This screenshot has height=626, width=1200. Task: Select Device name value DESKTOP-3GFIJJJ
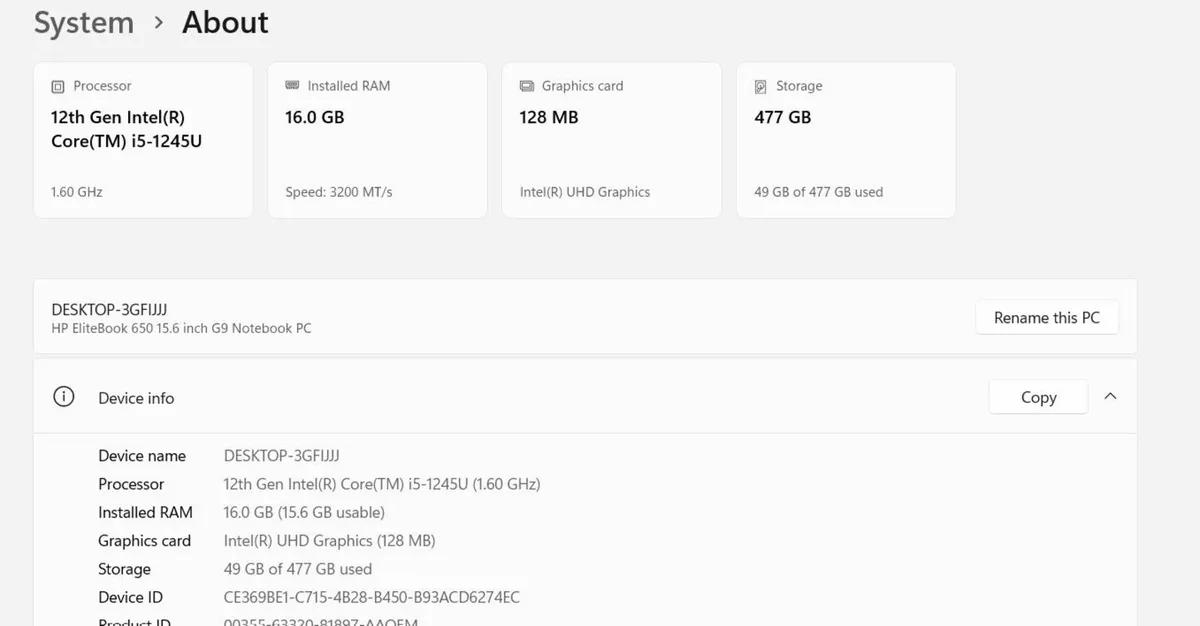(282, 456)
